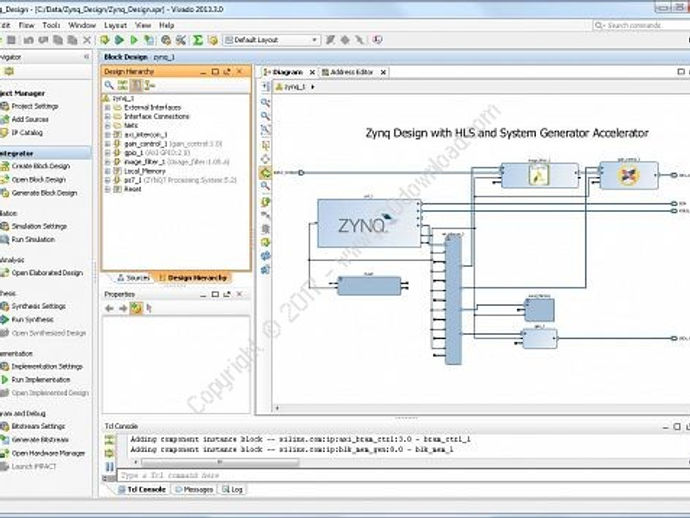This screenshot has height=518, width=690.
Task: Open the Help menu
Action: (x=167, y=26)
